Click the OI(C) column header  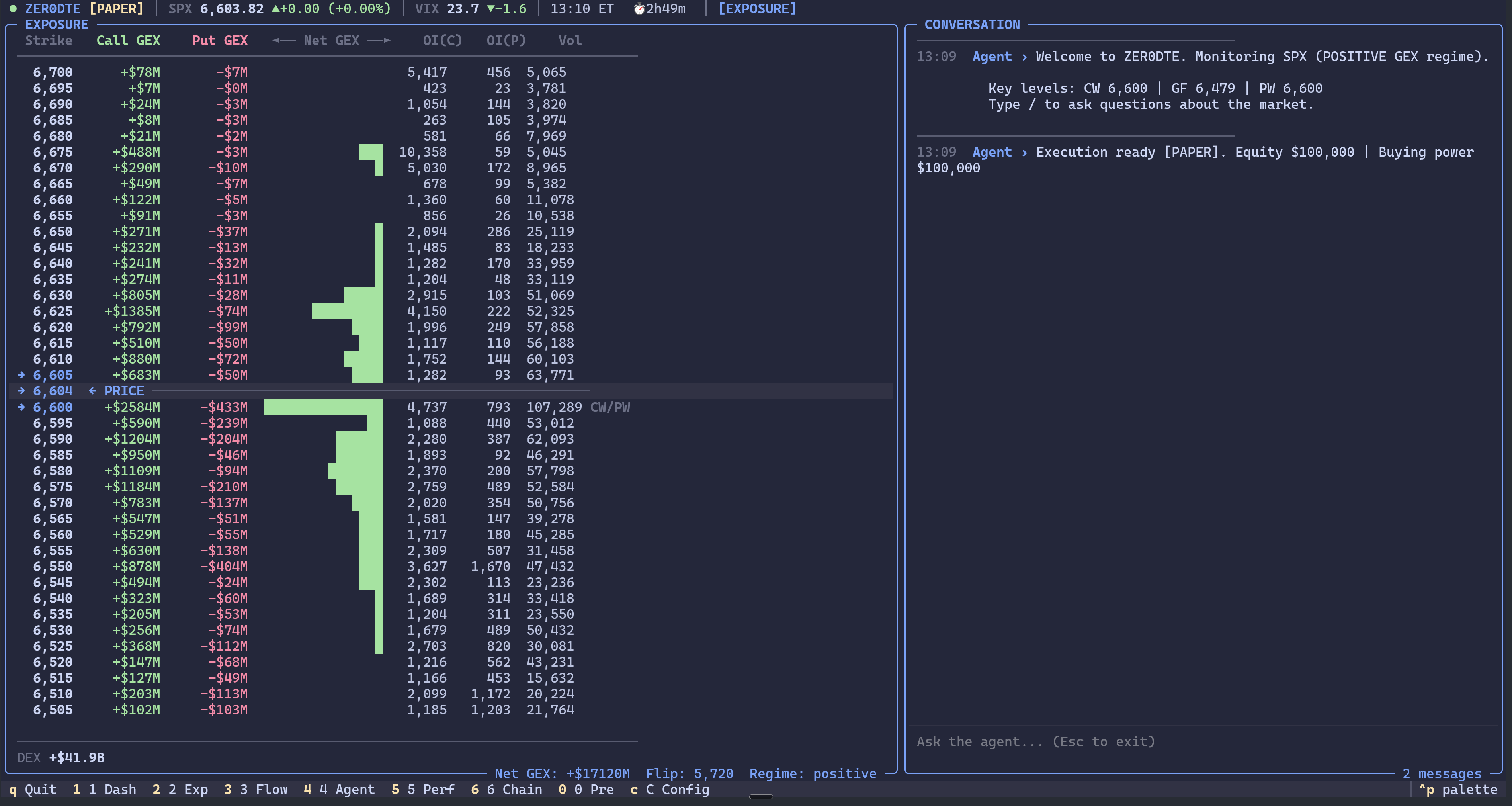[443, 41]
